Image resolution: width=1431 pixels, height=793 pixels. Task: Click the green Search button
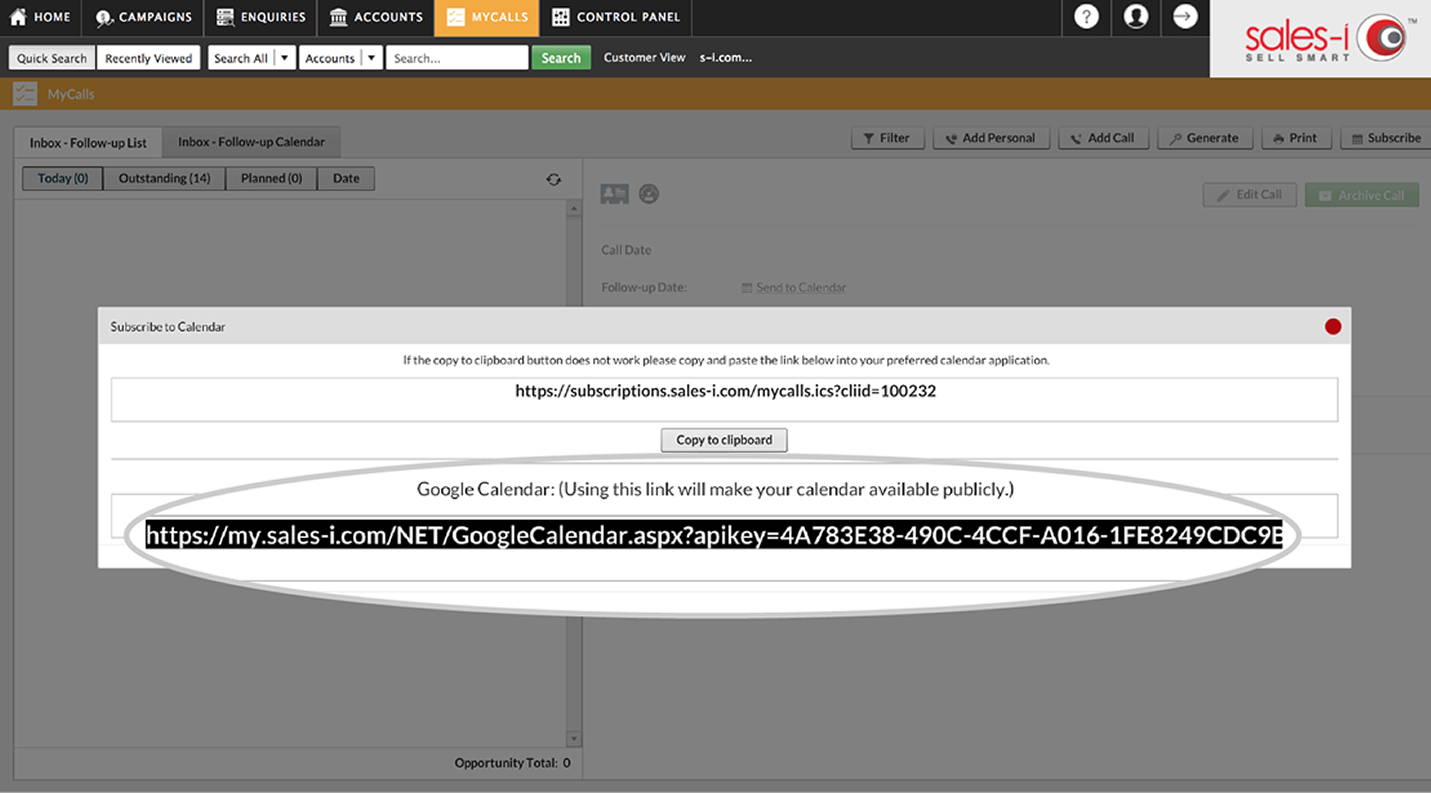point(561,58)
